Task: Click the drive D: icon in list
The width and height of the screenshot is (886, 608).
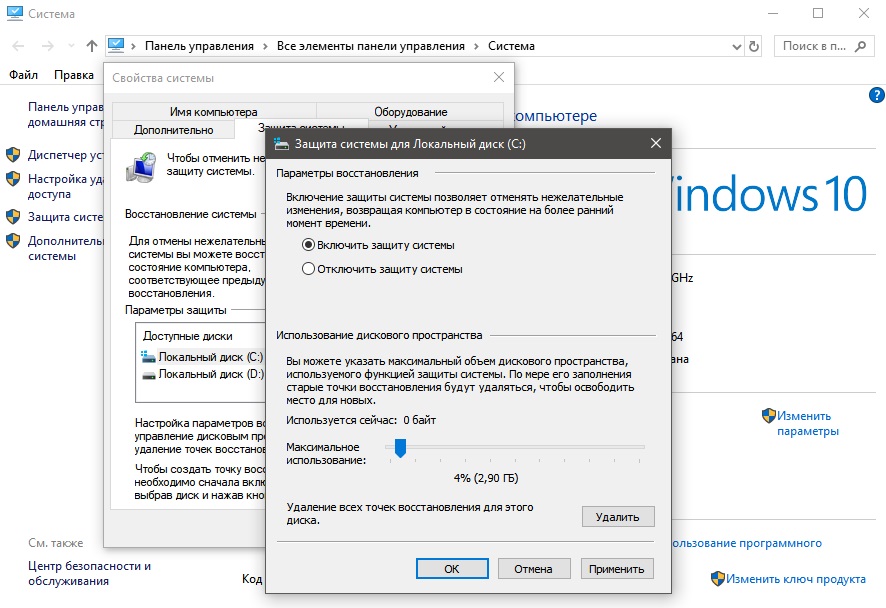Action: pos(149,375)
